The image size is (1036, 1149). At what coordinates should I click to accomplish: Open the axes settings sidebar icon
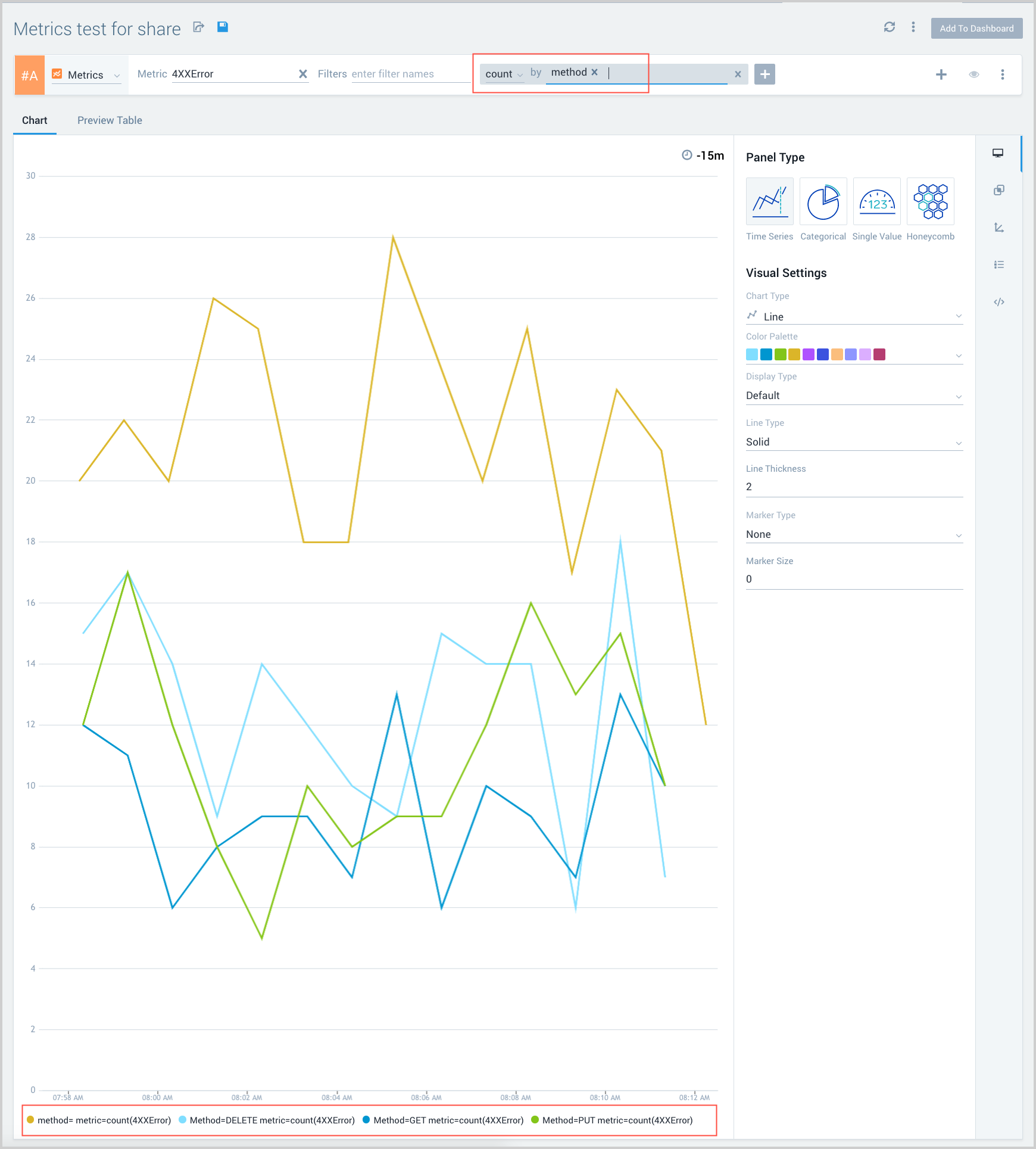[999, 228]
